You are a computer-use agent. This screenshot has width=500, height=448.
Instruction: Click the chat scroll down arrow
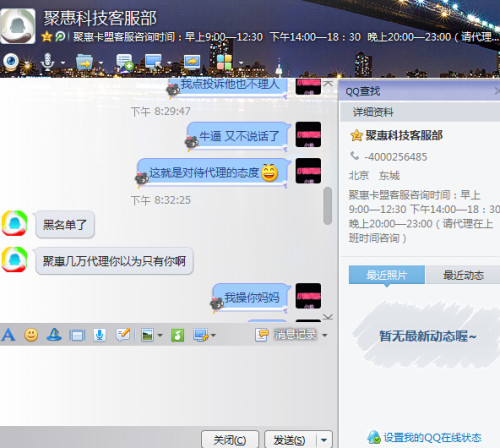[x=328, y=317]
